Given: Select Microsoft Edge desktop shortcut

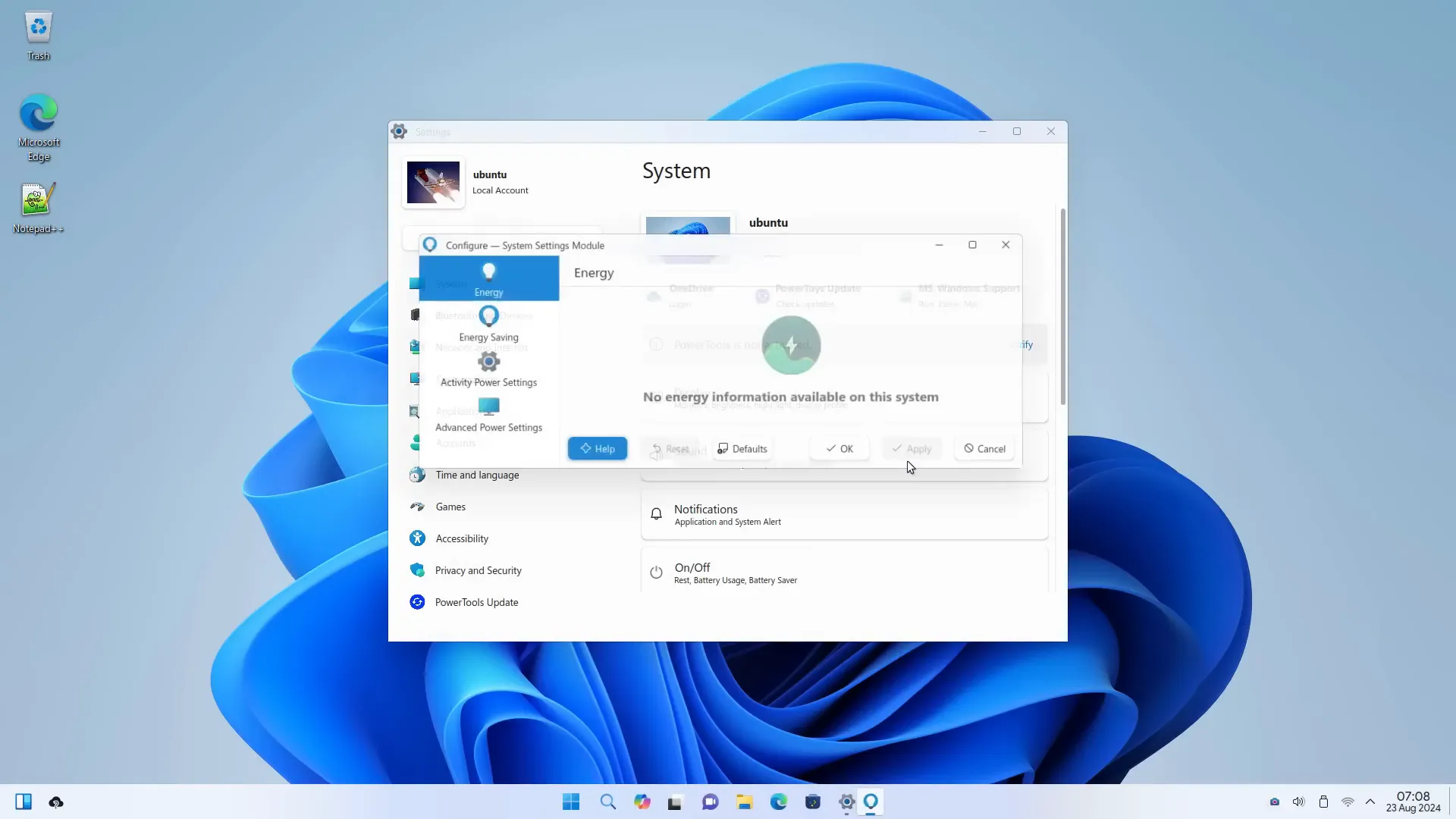Looking at the screenshot, I should pyautogui.click(x=39, y=128).
